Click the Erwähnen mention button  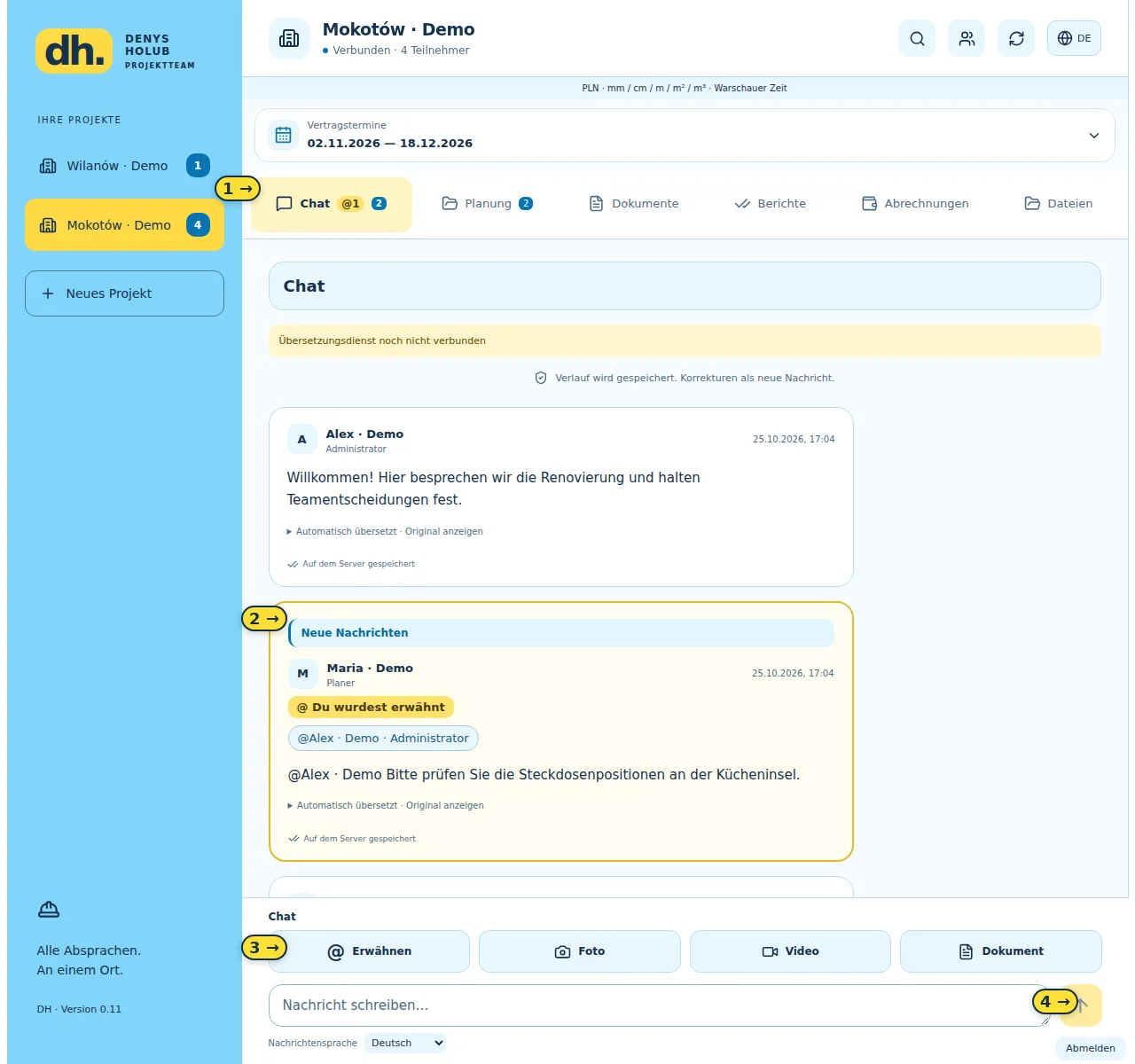coord(369,951)
